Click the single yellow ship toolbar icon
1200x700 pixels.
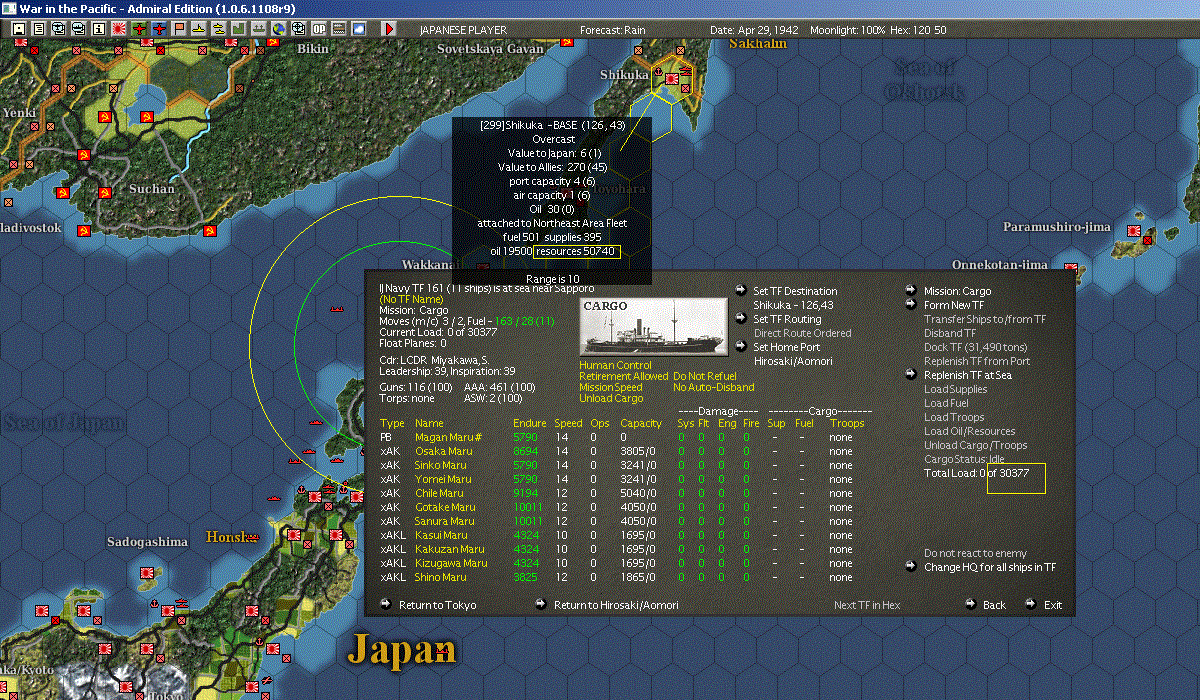(198, 29)
